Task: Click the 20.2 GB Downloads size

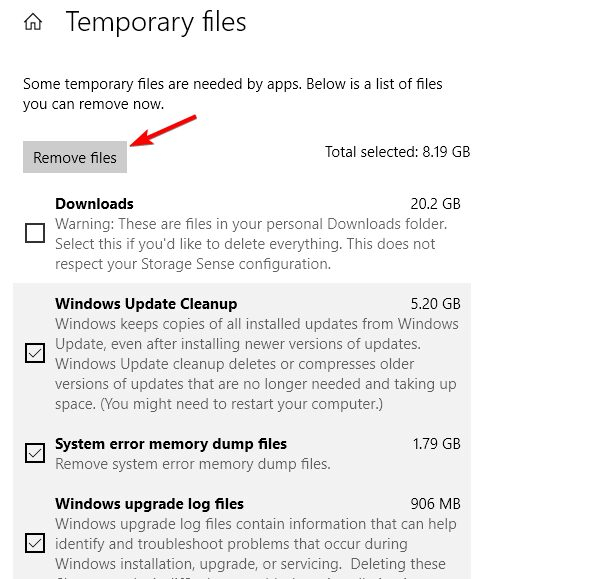Action: [x=435, y=204]
